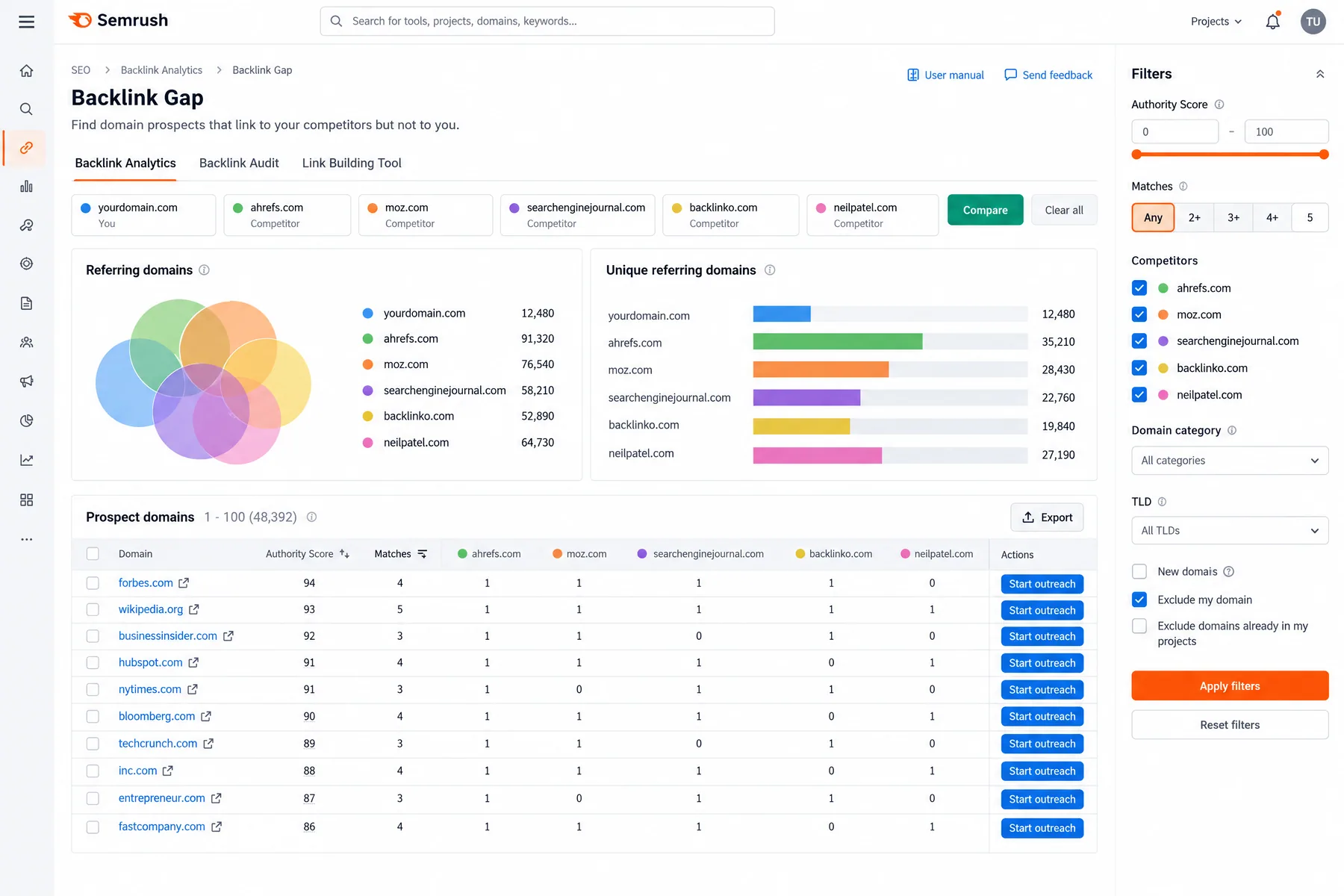Screen dimensions: 1344x896
Task: Click the target sidebar icon
Action: 27,264
